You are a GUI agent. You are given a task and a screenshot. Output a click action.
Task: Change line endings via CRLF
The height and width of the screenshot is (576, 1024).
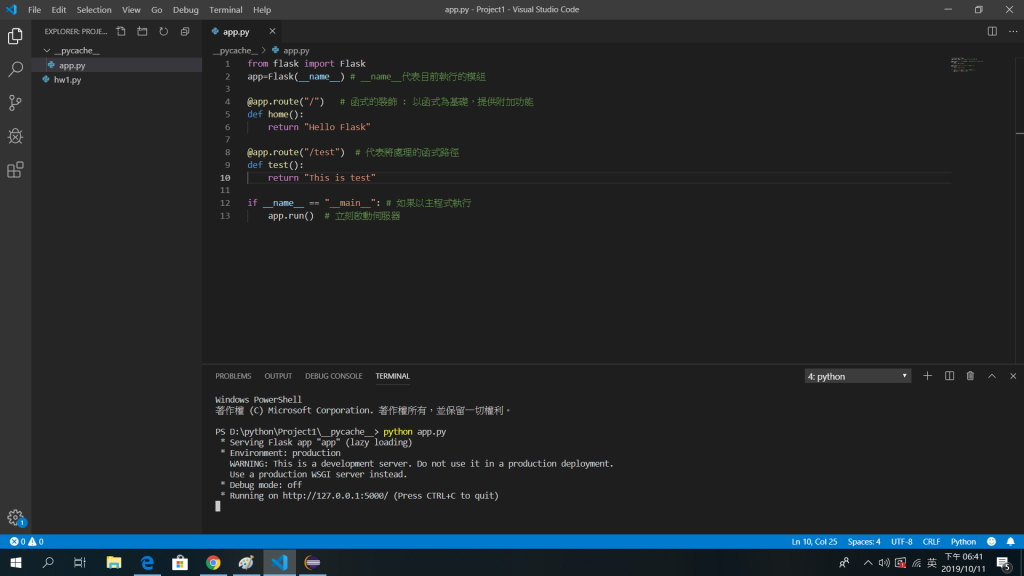click(931, 541)
